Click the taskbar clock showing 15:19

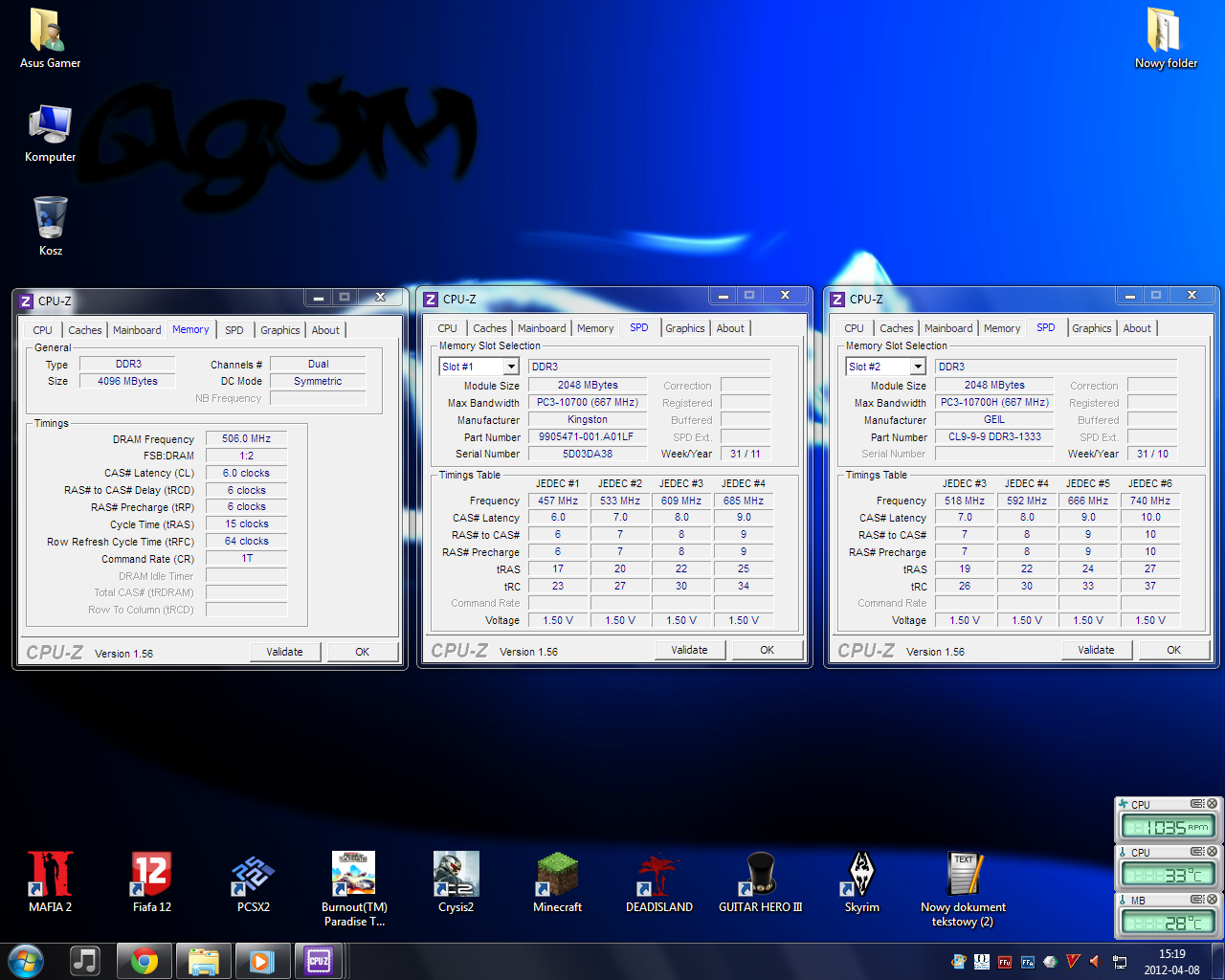(1171, 962)
